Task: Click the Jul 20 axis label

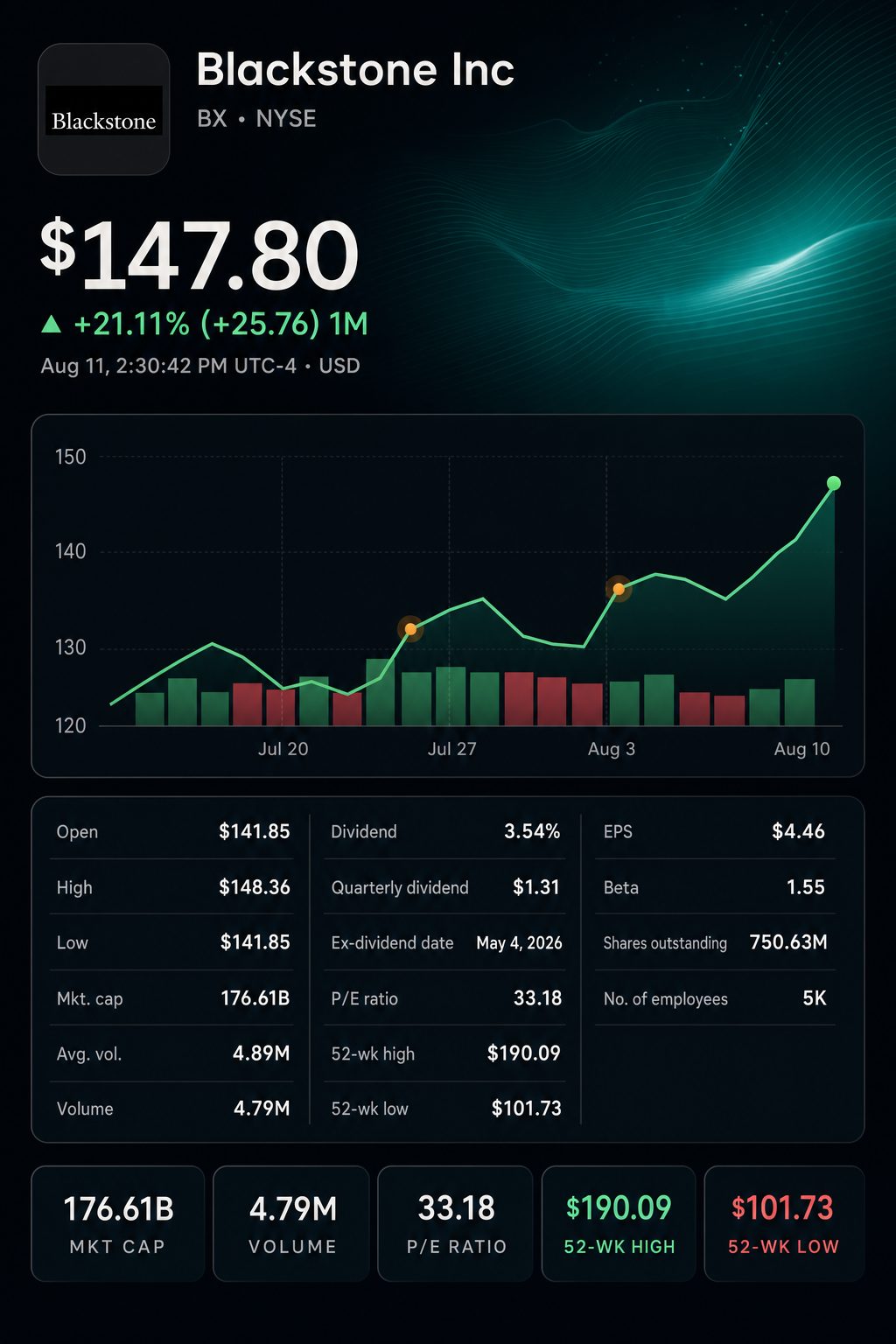Action: 283,749
